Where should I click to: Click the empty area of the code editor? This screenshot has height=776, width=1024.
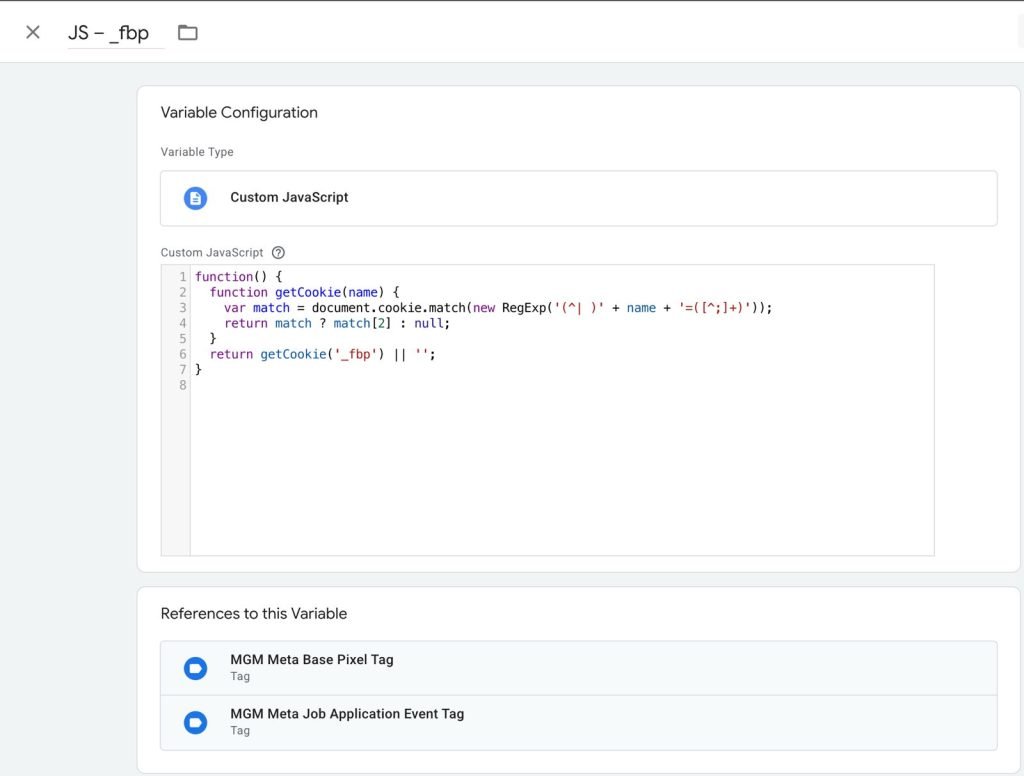click(x=562, y=470)
